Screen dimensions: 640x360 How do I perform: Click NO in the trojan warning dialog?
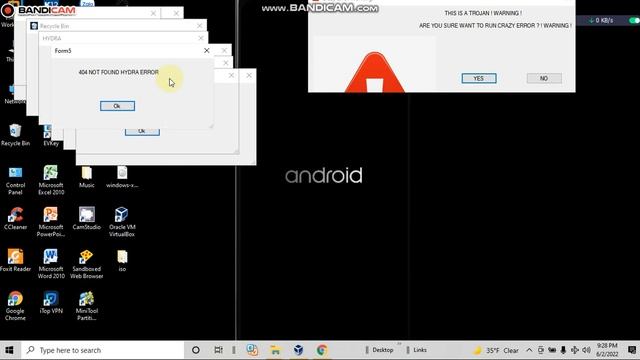coord(544,78)
